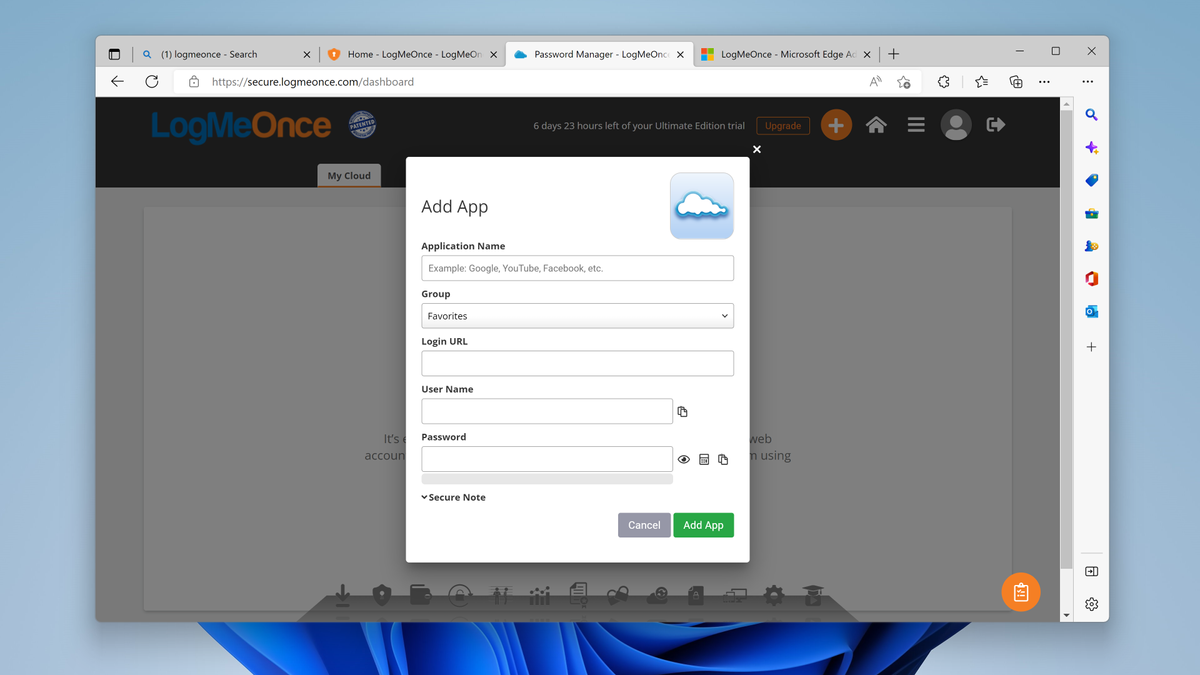The image size is (1200, 675).
Task: Open the Group dropdown showing Favorites
Action: coord(577,315)
